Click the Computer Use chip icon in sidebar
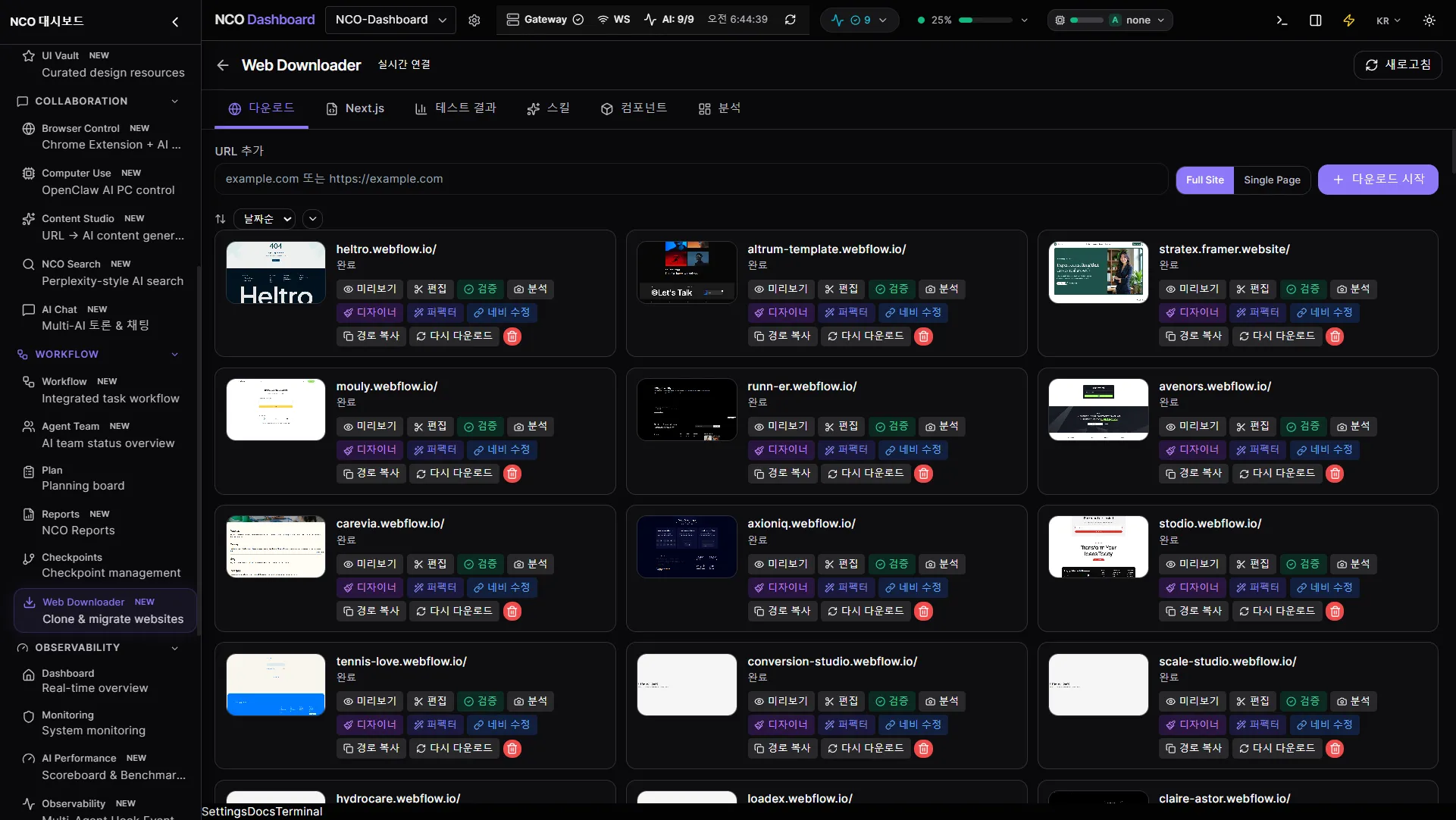The height and width of the screenshot is (820, 1456). [x=29, y=174]
